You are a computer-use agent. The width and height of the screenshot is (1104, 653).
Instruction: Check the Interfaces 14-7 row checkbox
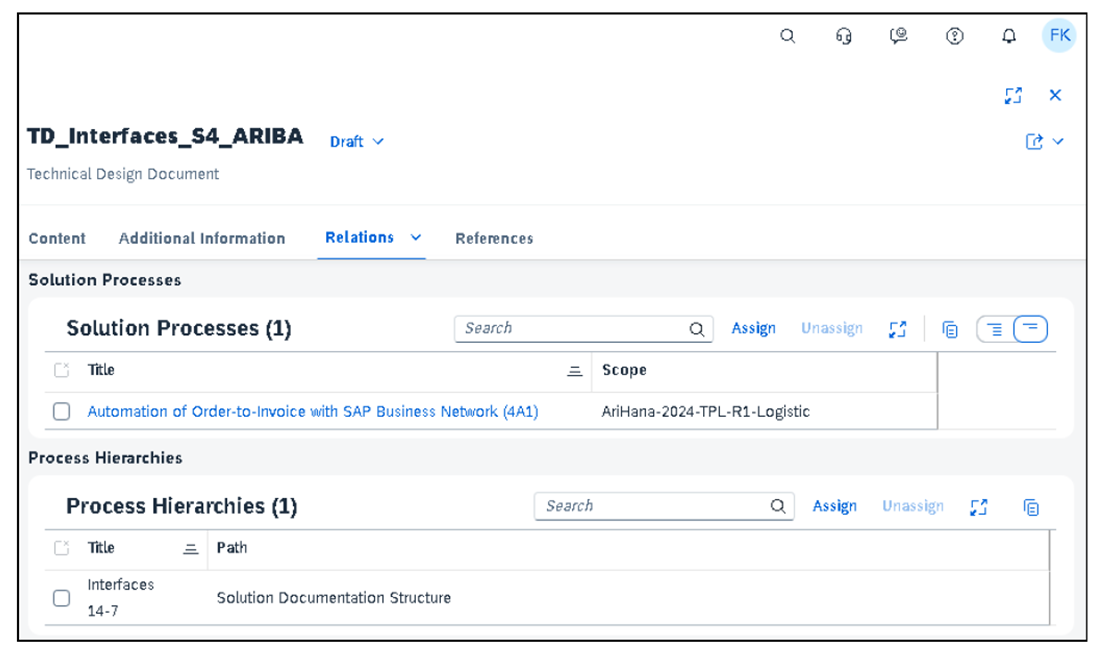61,597
